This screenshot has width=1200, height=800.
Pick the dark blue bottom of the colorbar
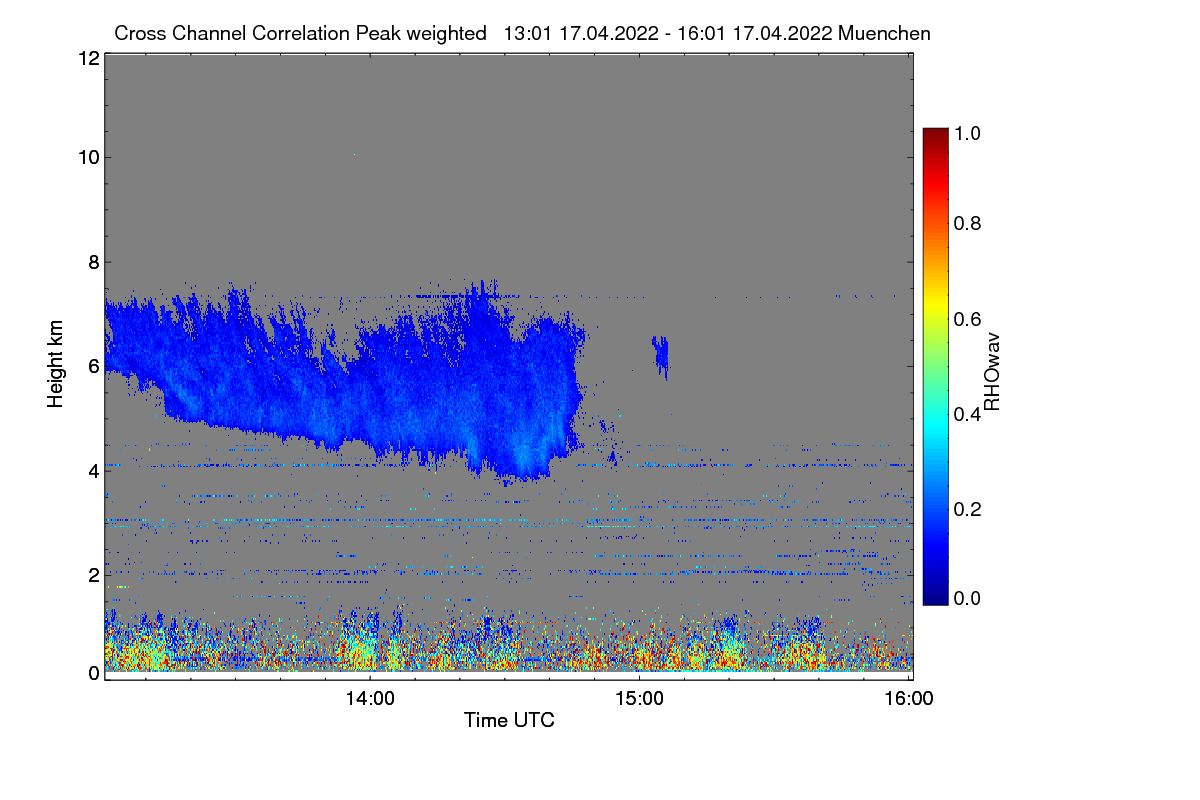pos(935,595)
